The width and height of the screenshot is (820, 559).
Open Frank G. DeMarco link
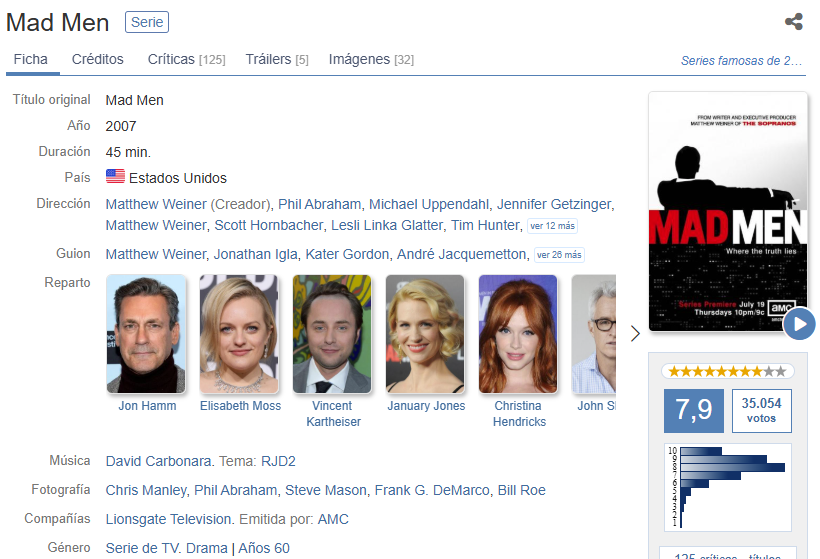click(x=432, y=490)
